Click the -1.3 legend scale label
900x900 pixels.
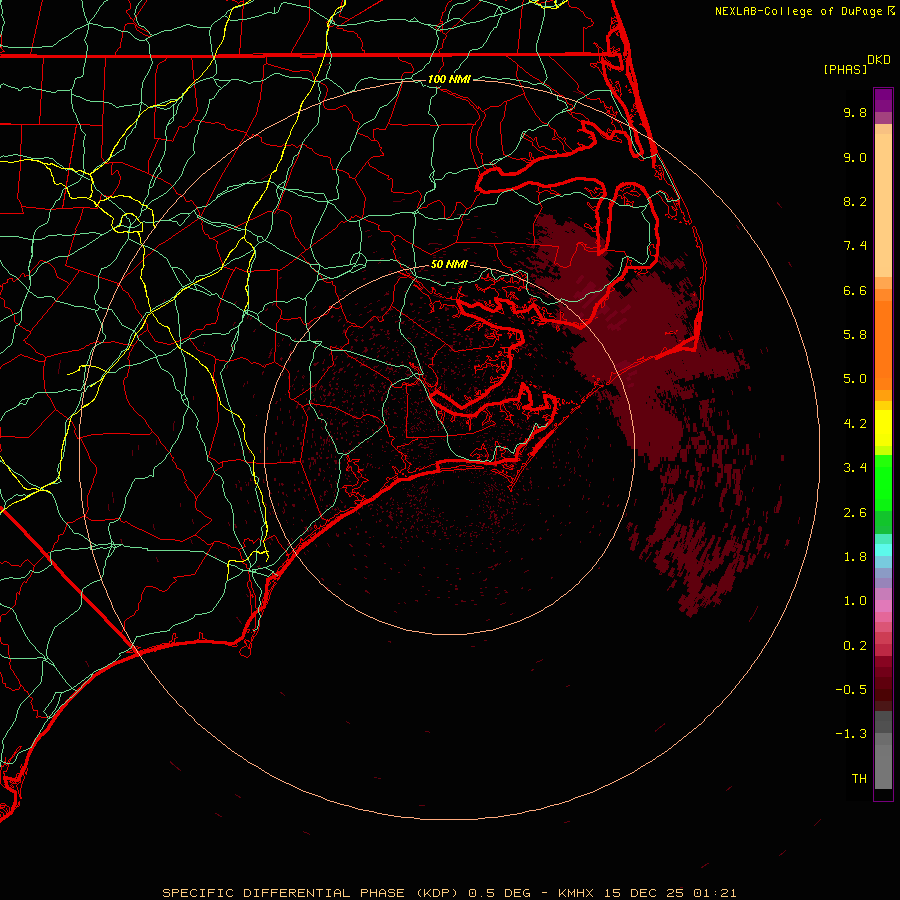(851, 734)
